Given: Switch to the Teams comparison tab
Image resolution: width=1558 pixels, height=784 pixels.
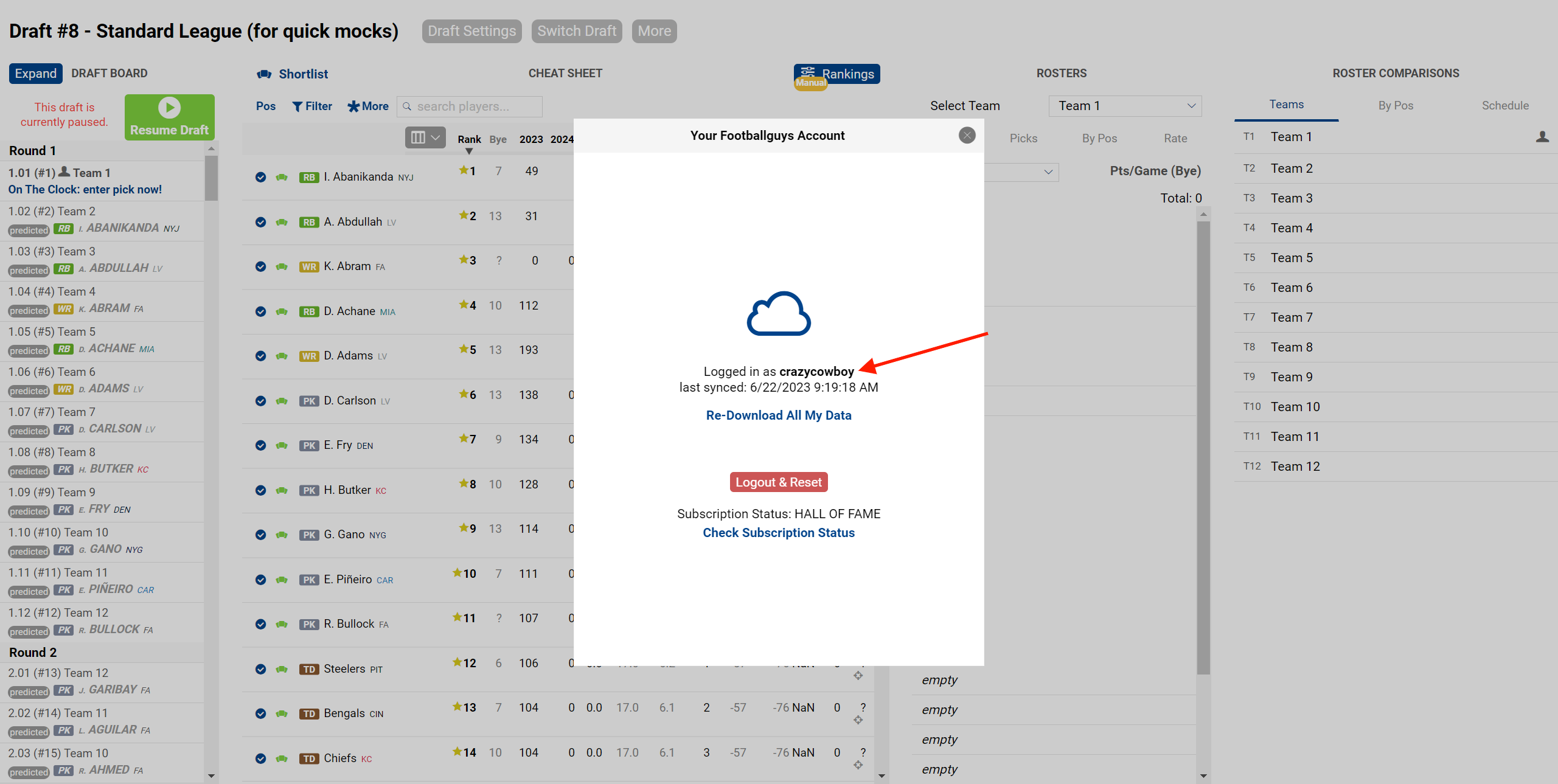Looking at the screenshot, I should [x=1286, y=105].
